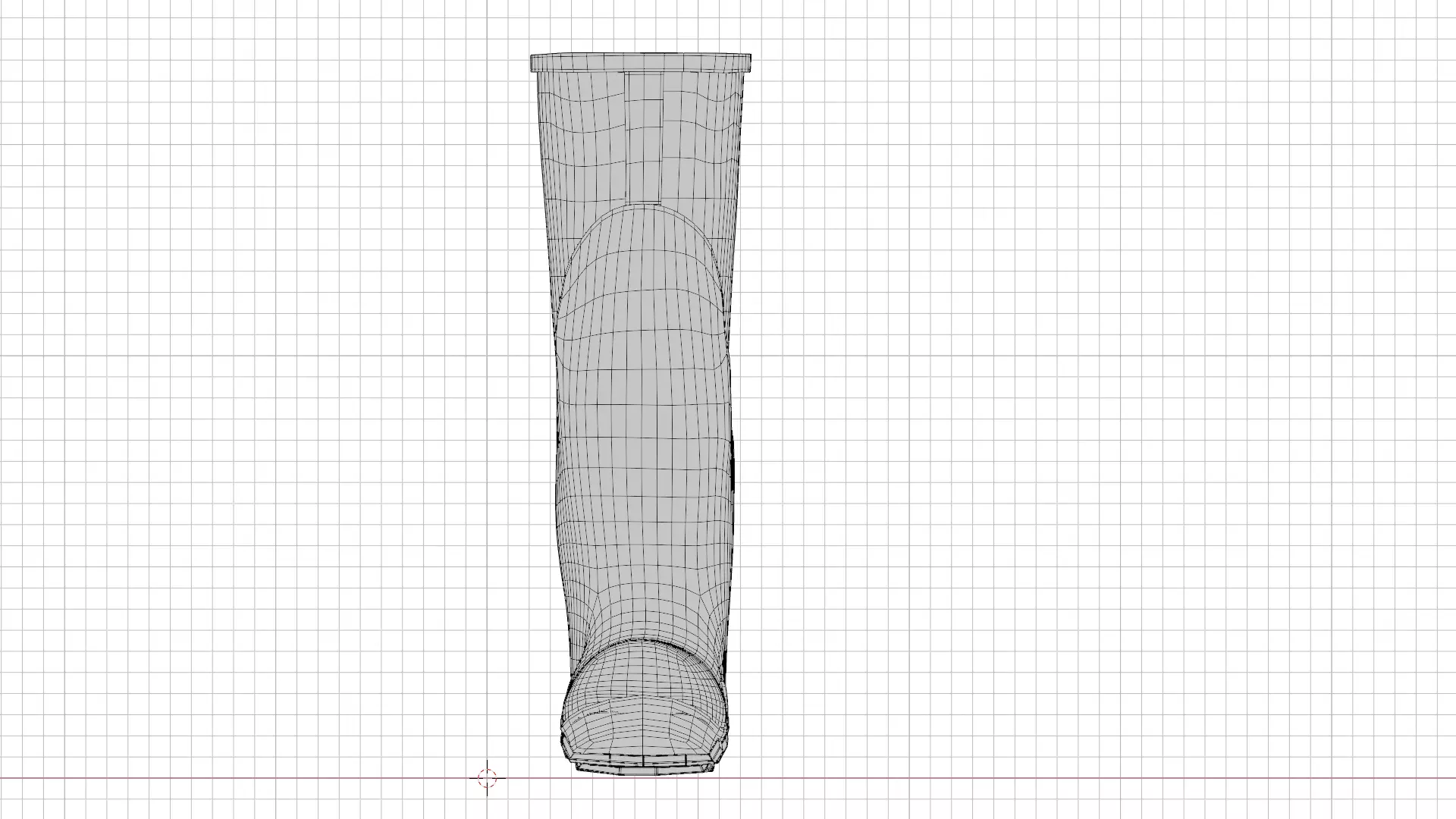The image size is (1456, 819).
Task: Click where the strap meets the arch seam
Action: click(645, 205)
